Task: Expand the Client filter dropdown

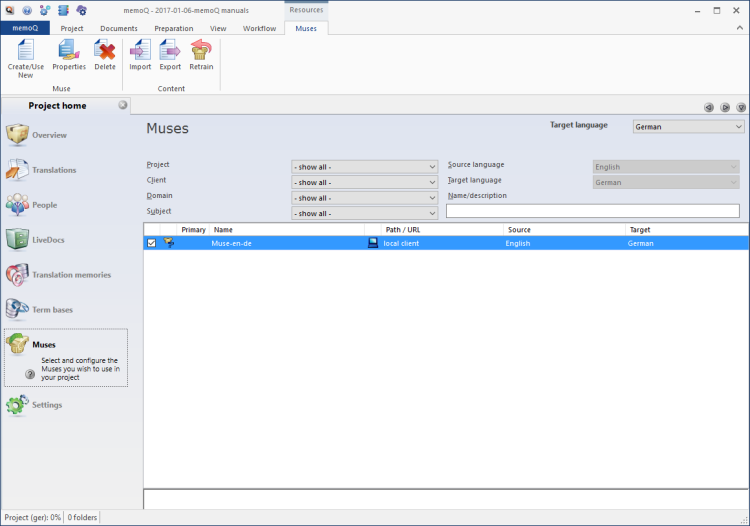Action: click(x=365, y=182)
